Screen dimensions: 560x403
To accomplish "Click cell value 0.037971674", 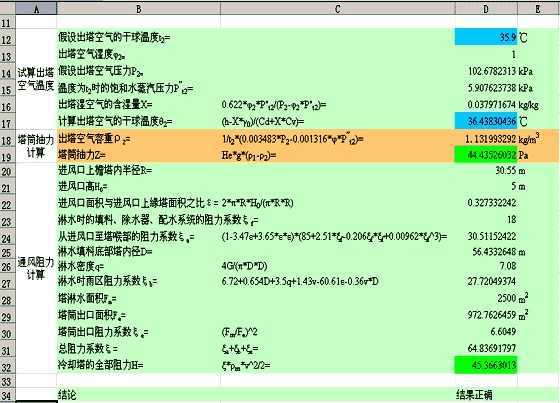I will (492, 105).
